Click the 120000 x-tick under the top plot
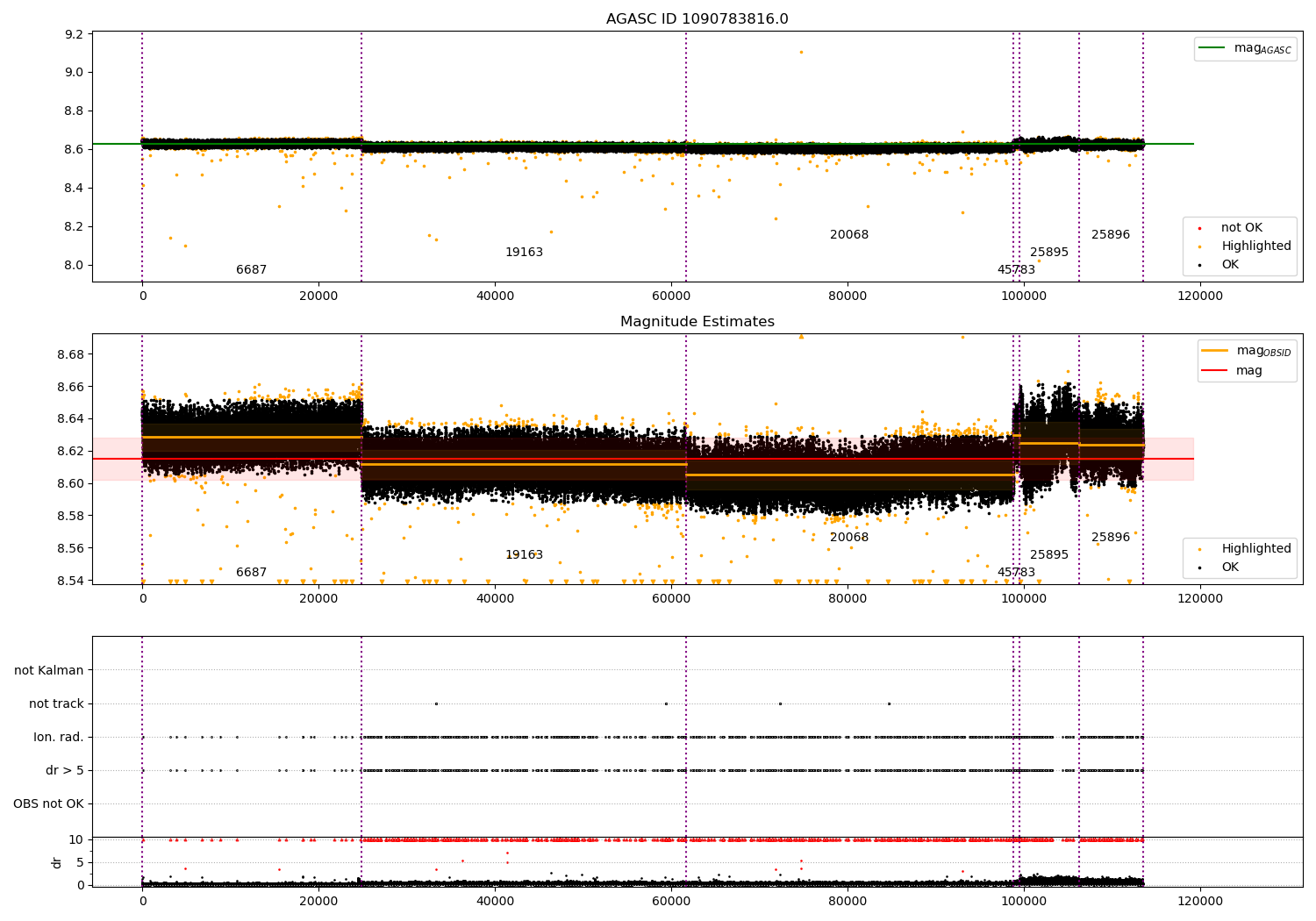The width and height of the screenshot is (1316, 921). coord(1199,296)
